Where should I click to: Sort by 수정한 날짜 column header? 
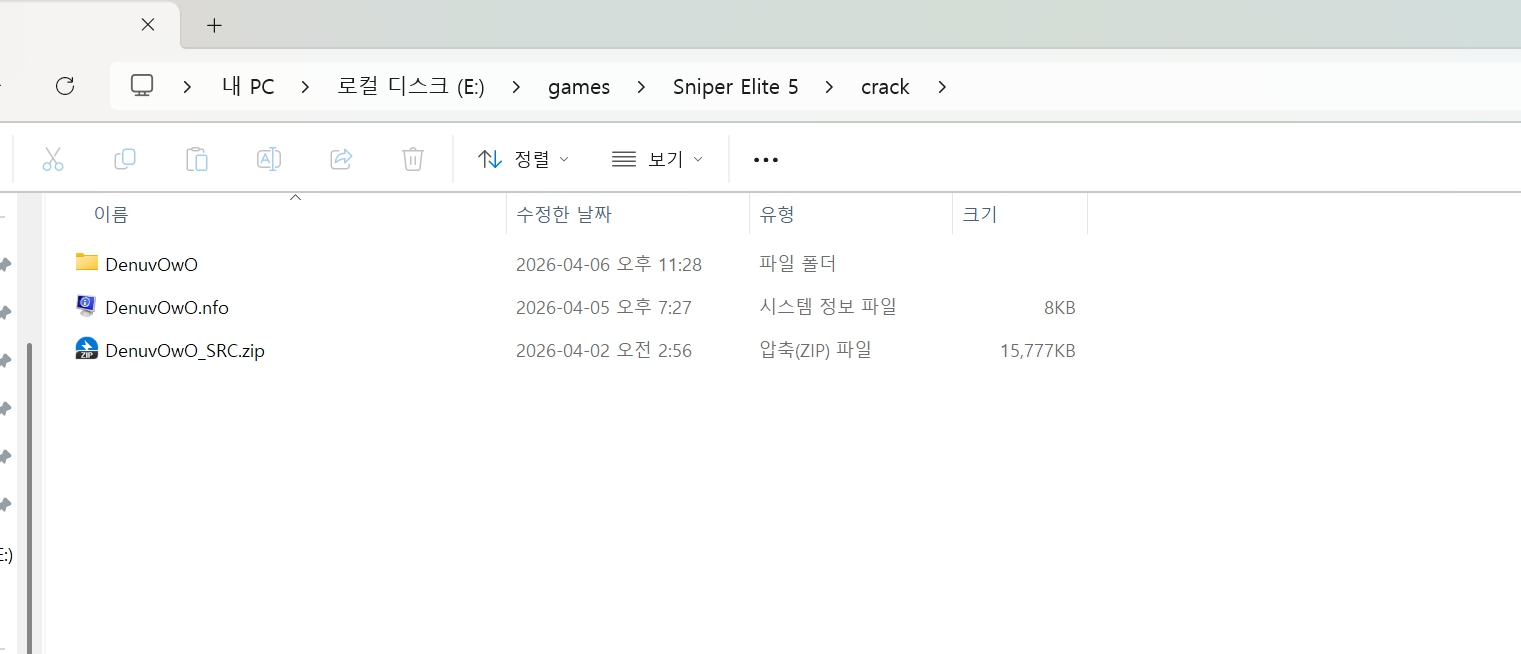point(563,214)
